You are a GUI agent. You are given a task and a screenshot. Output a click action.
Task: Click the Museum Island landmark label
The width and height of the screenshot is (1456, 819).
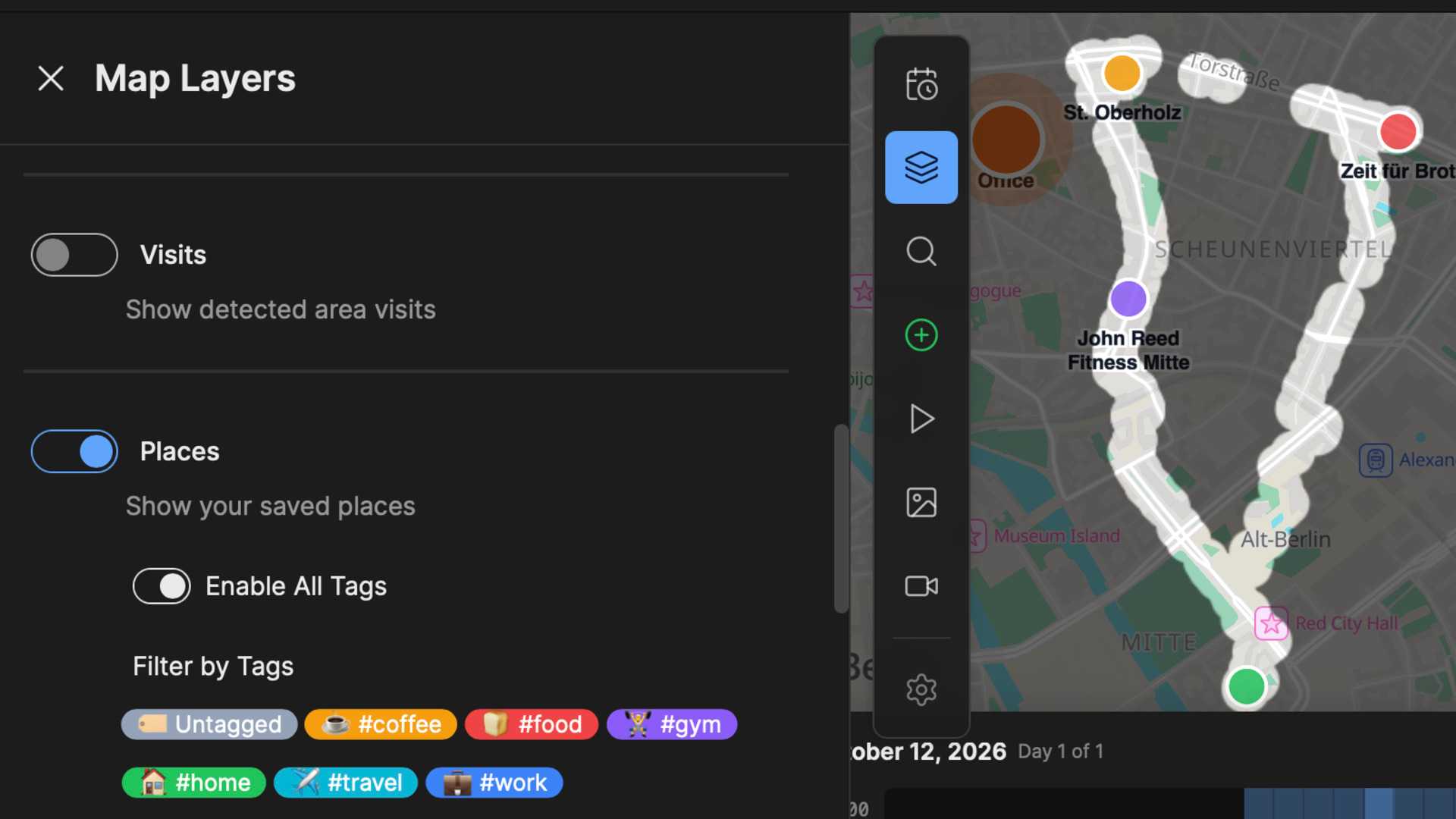pos(1056,536)
